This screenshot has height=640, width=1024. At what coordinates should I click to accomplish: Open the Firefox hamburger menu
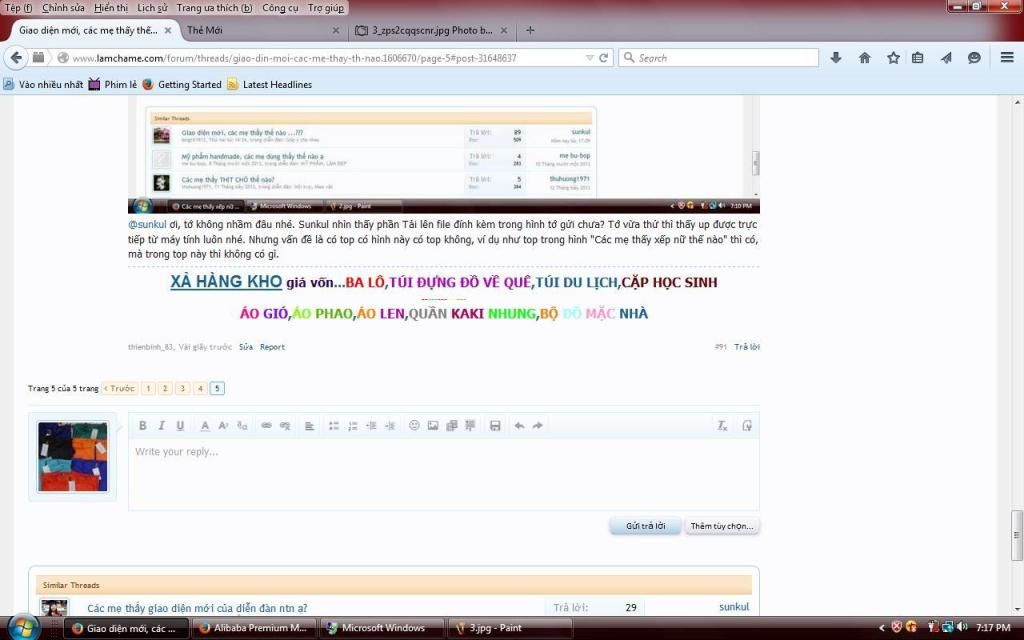[1007, 58]
